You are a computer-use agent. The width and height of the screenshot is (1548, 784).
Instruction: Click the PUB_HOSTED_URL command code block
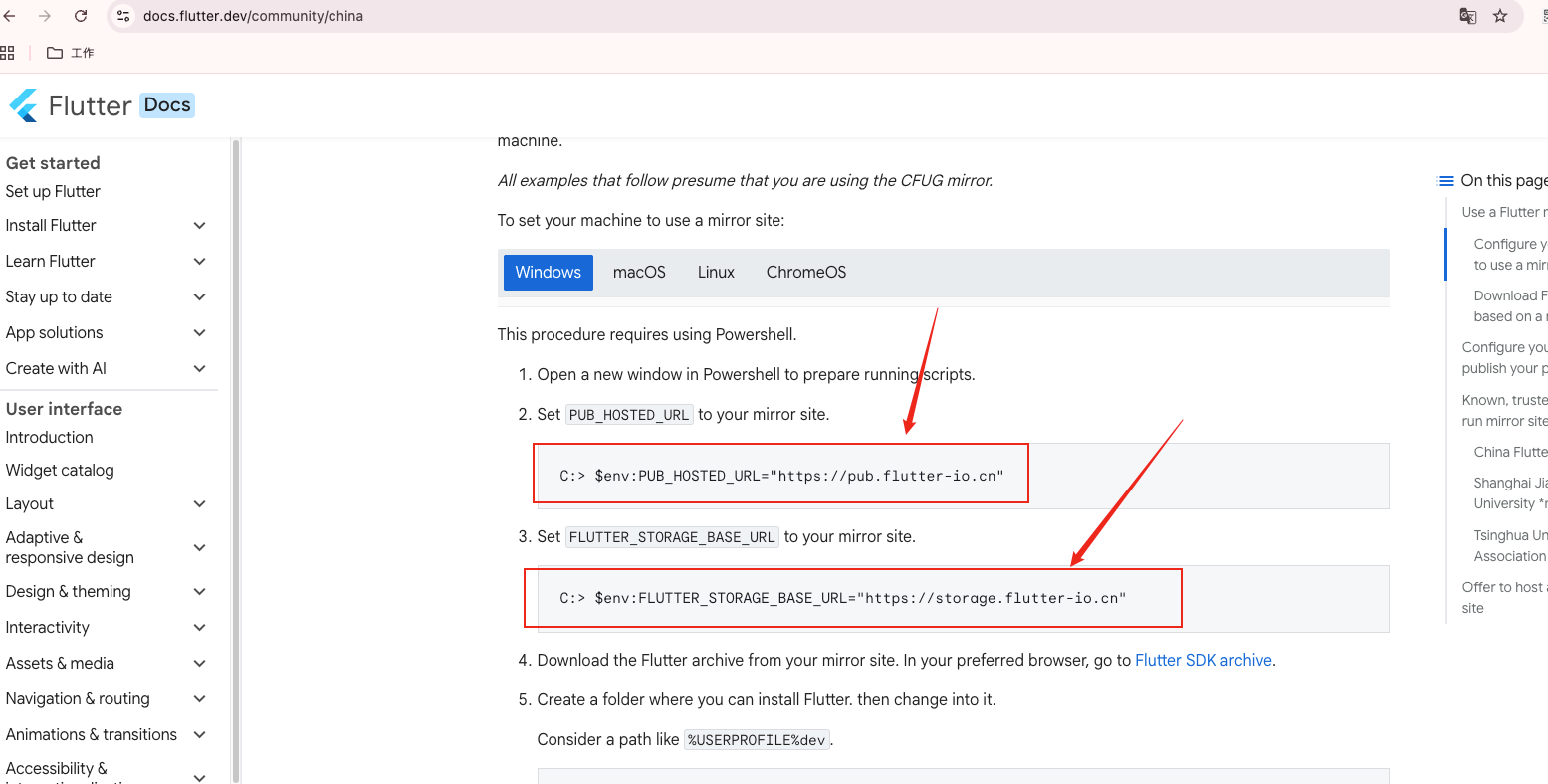pyautogui.click(x=963, y=476)
